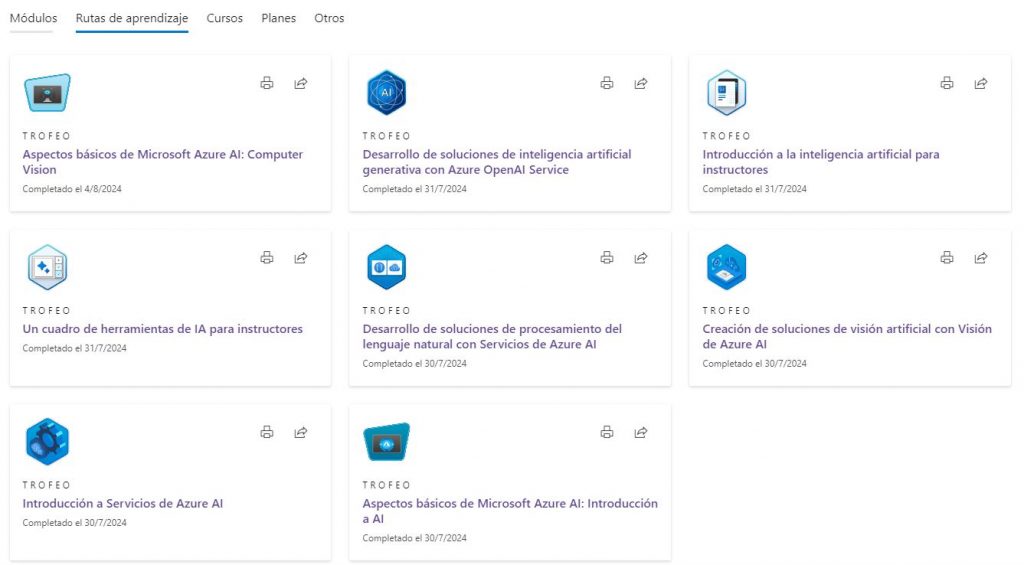Share the Computer Vision trophy
Image resolution: width=1024 pixels, height=565 pixels.
[x=301, y=83]
